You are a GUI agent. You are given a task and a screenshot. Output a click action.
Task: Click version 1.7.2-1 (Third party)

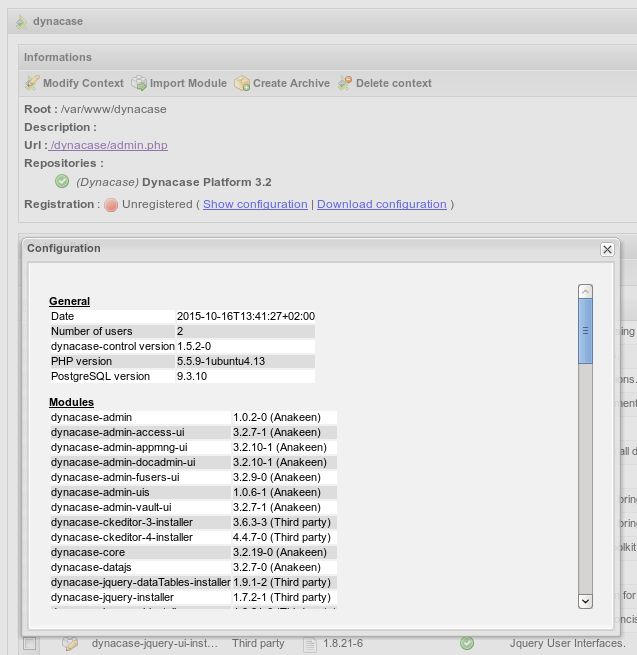(x=282, y=598)
